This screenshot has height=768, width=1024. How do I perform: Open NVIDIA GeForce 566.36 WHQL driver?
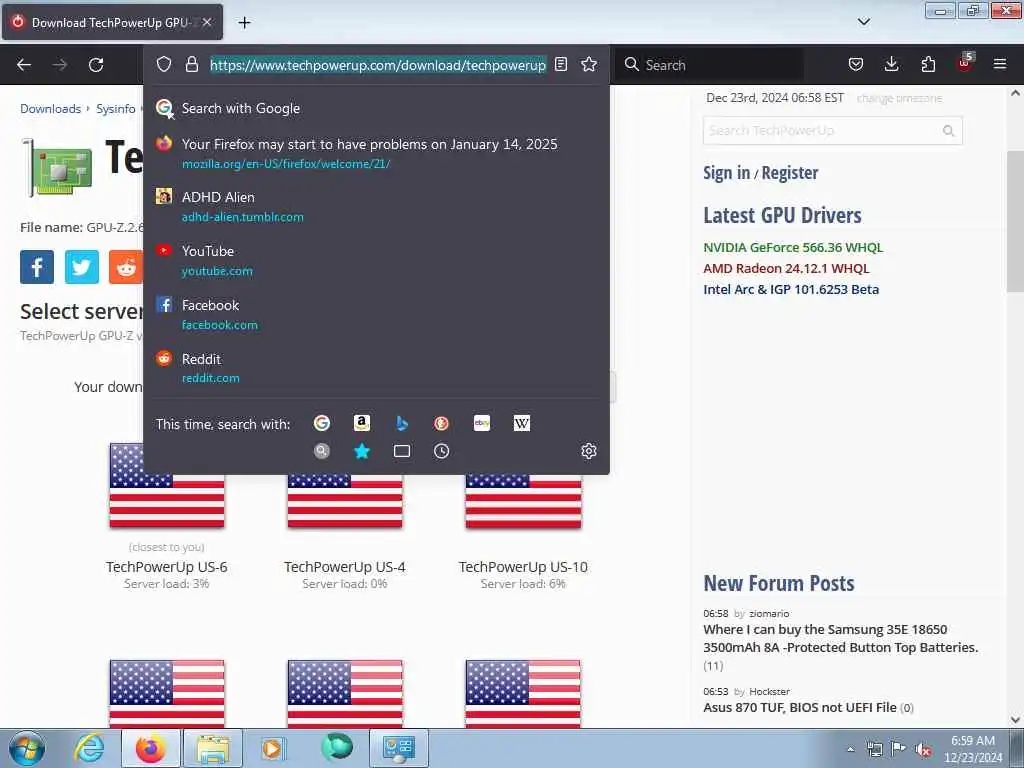[793, 248]
